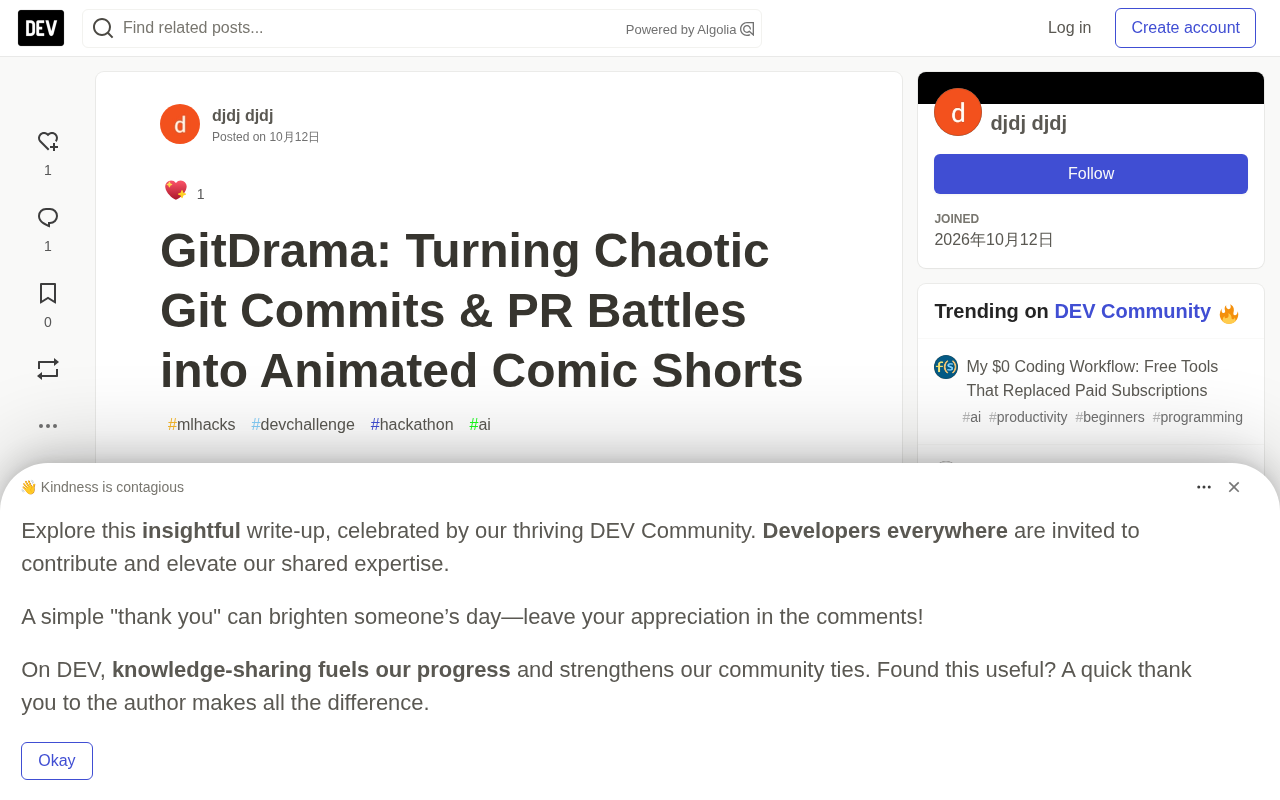Screen dimensions: 1280x800
Task: Open djdj djdj name in profile card
Action: pos(1028,123)
